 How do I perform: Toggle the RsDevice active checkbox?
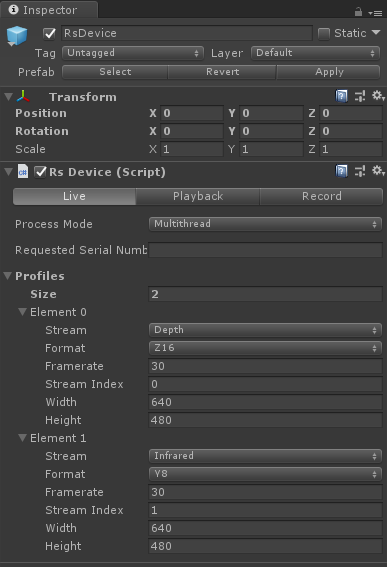50,34
